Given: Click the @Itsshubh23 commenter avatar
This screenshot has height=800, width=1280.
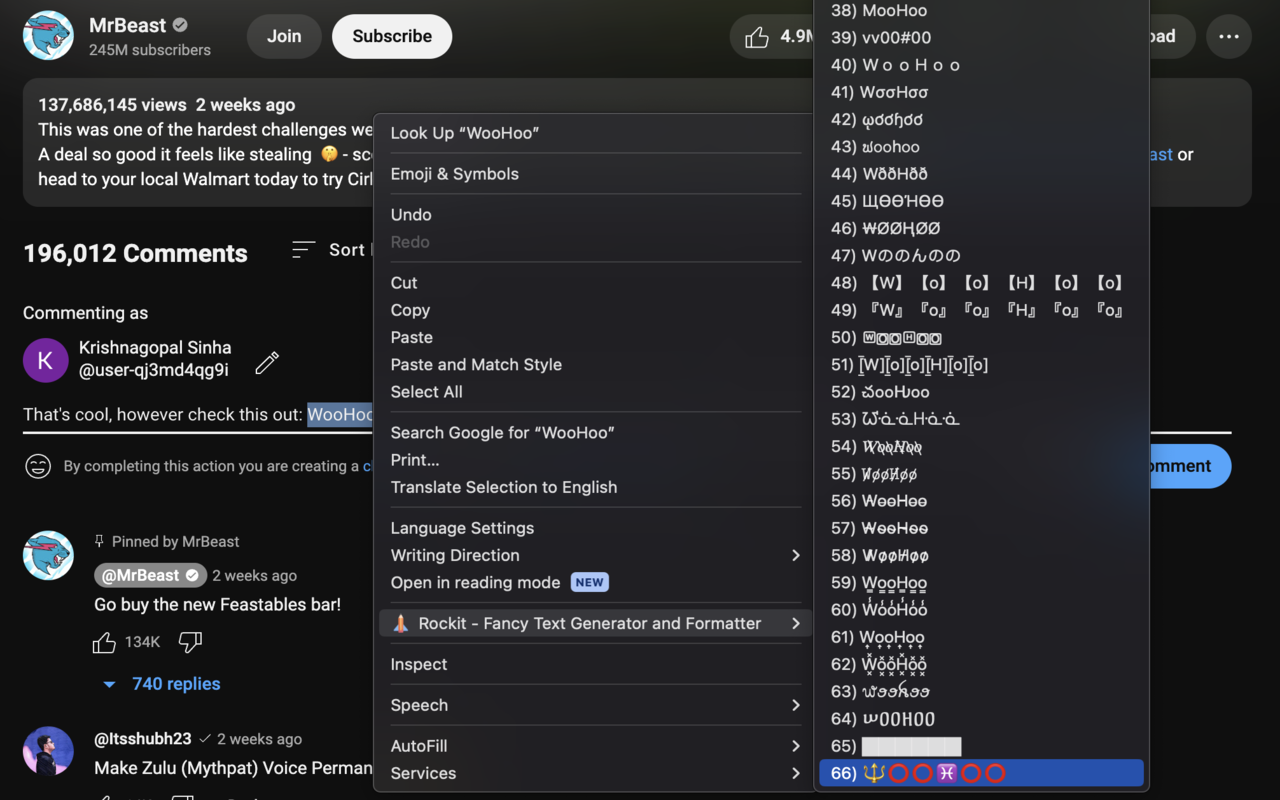Looking at the screenshot, I should (48, 751).
